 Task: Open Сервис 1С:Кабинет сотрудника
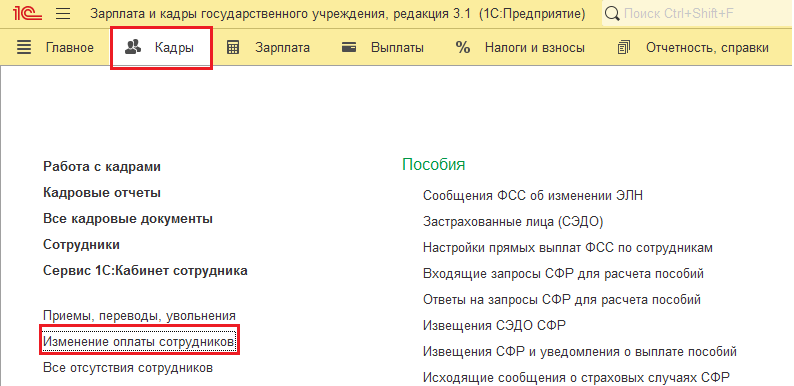click(x=145, y=271)
